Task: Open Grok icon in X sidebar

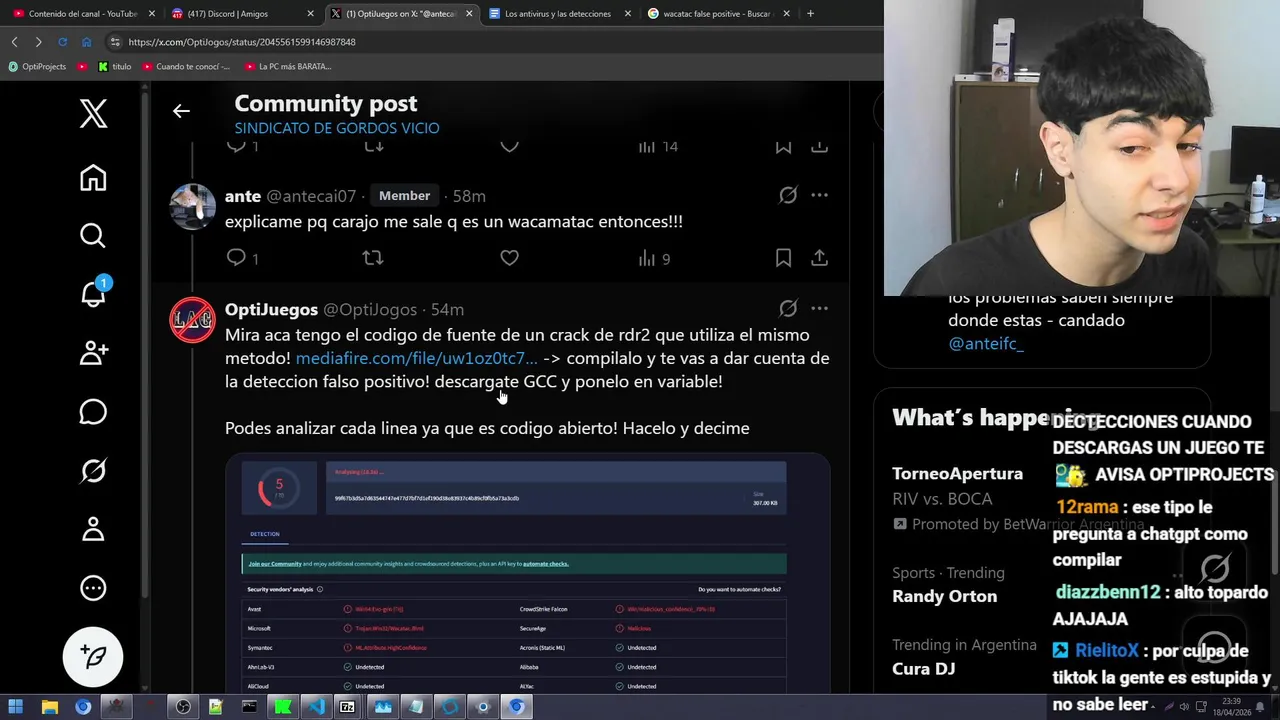Action: 93,470
